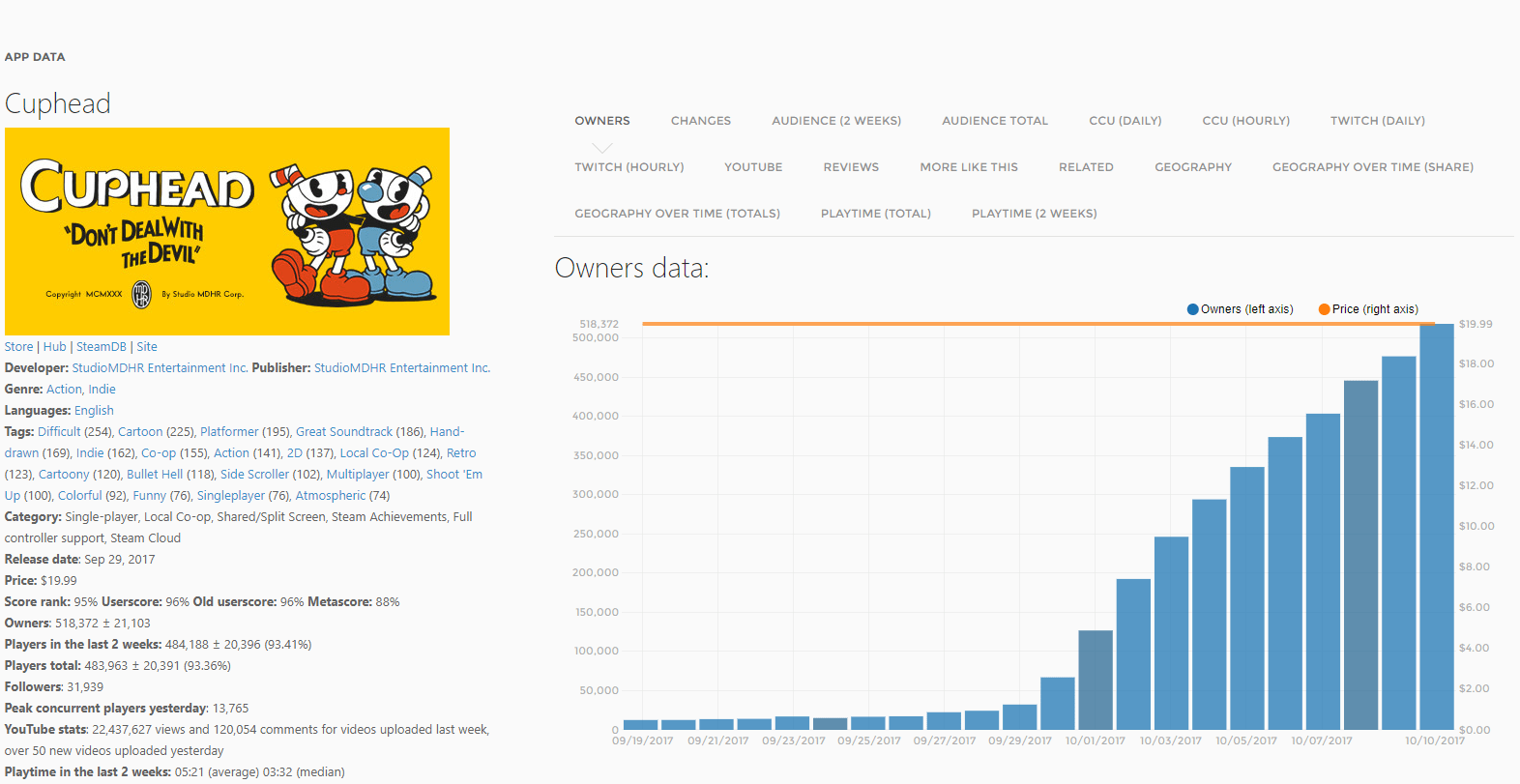Image resolution: width=1520 pixels, height=784 pixels.
Task: Open the Retro tag
Action: 461,453
